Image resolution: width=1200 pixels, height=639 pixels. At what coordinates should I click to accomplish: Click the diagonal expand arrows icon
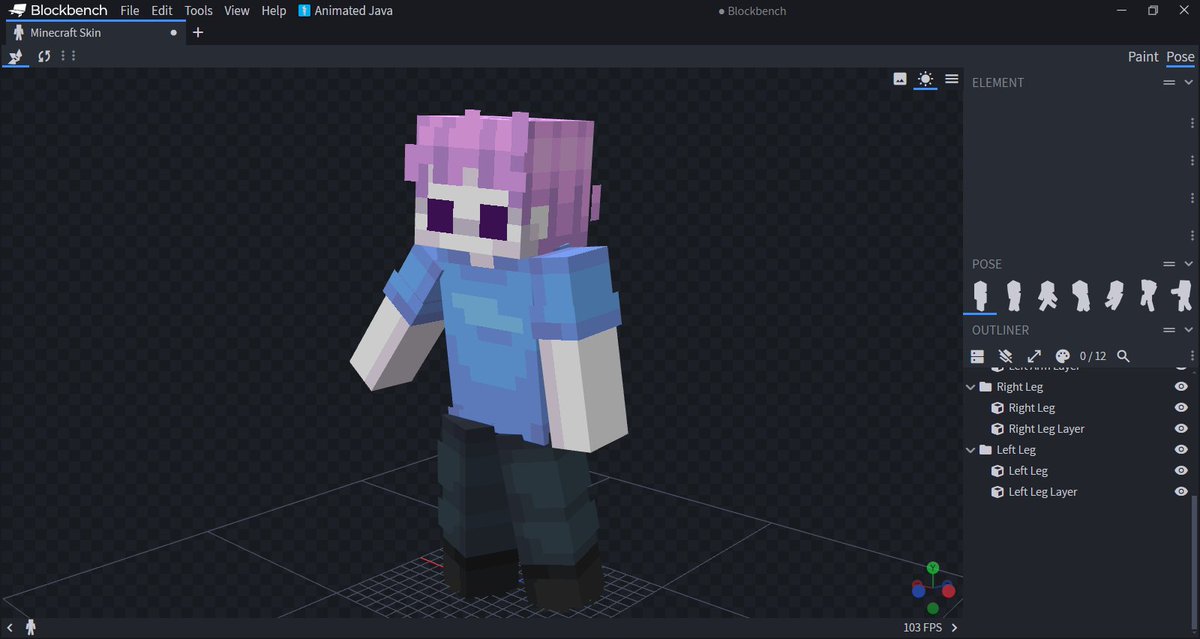click(1034, 356)
